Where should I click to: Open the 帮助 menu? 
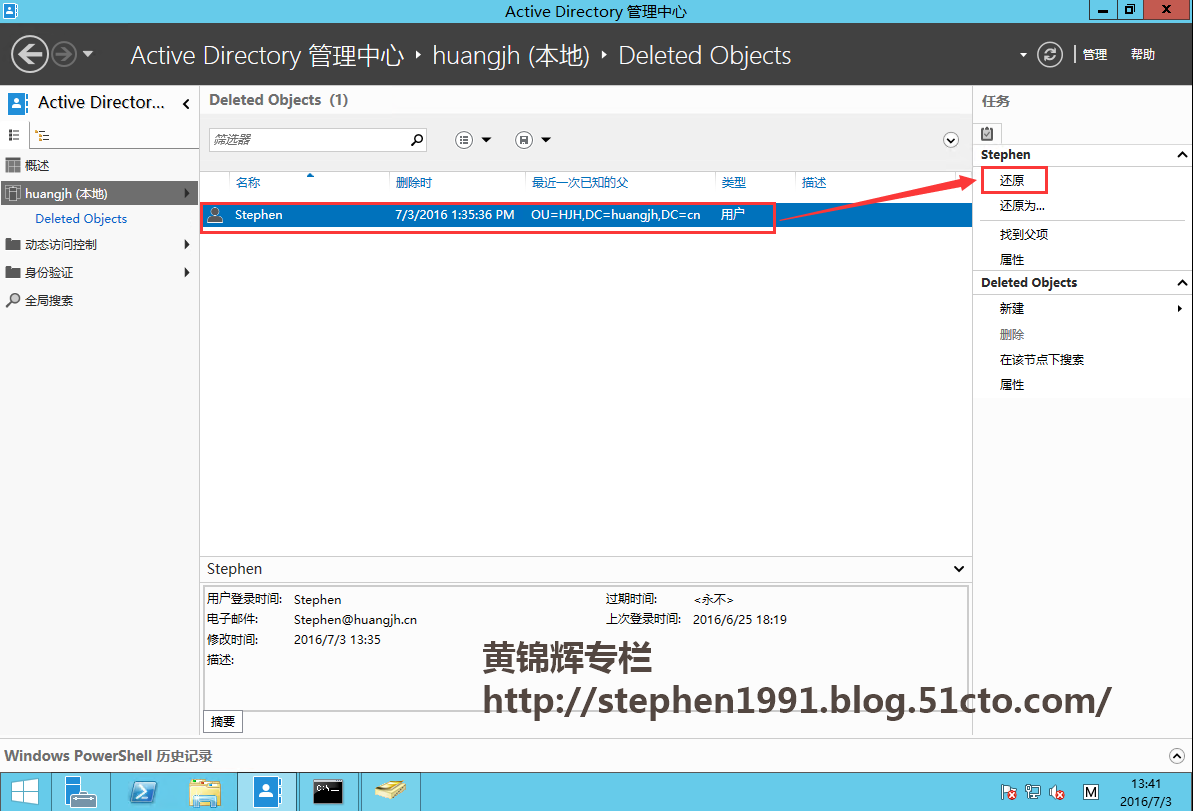coord(1143,55)
